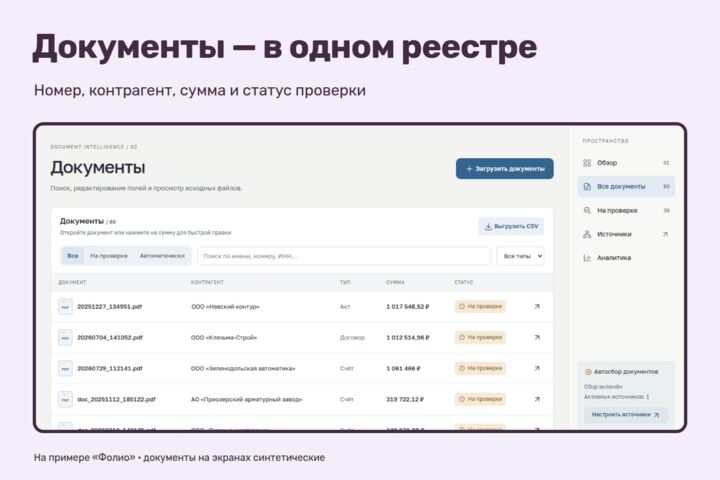Click the PDF icon for 20260704_141052.pdf
The image size is (720, 480).
tap(65, 337)
